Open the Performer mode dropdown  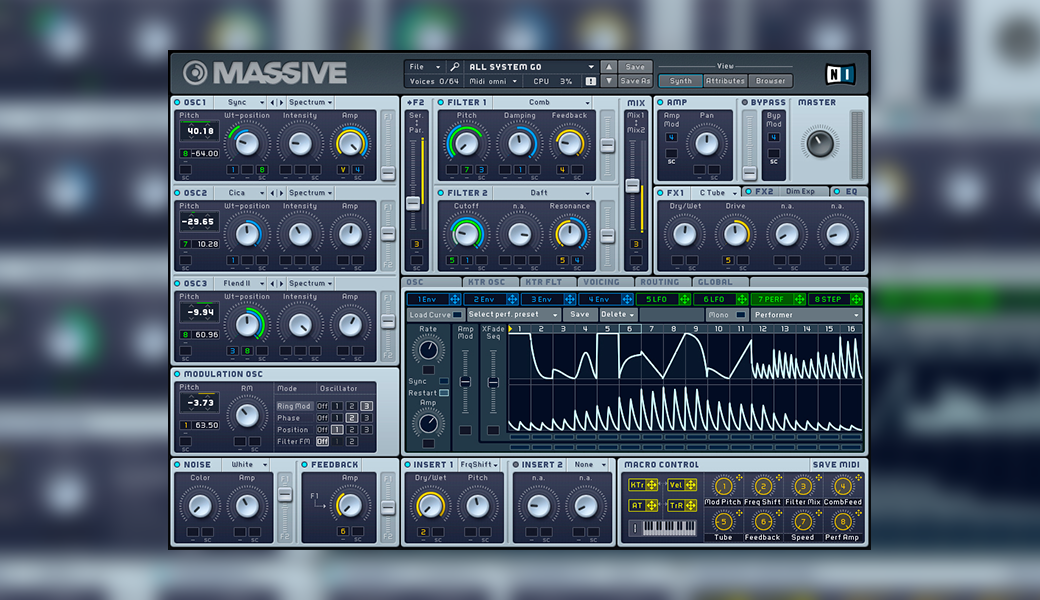[x=807, y=315]
